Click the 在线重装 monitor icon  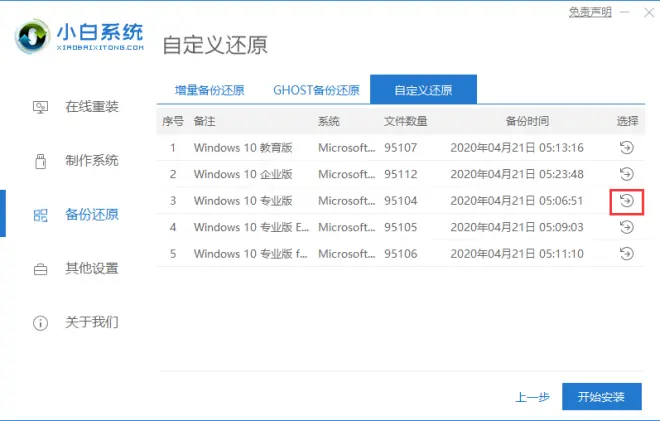tap(40, 107)
